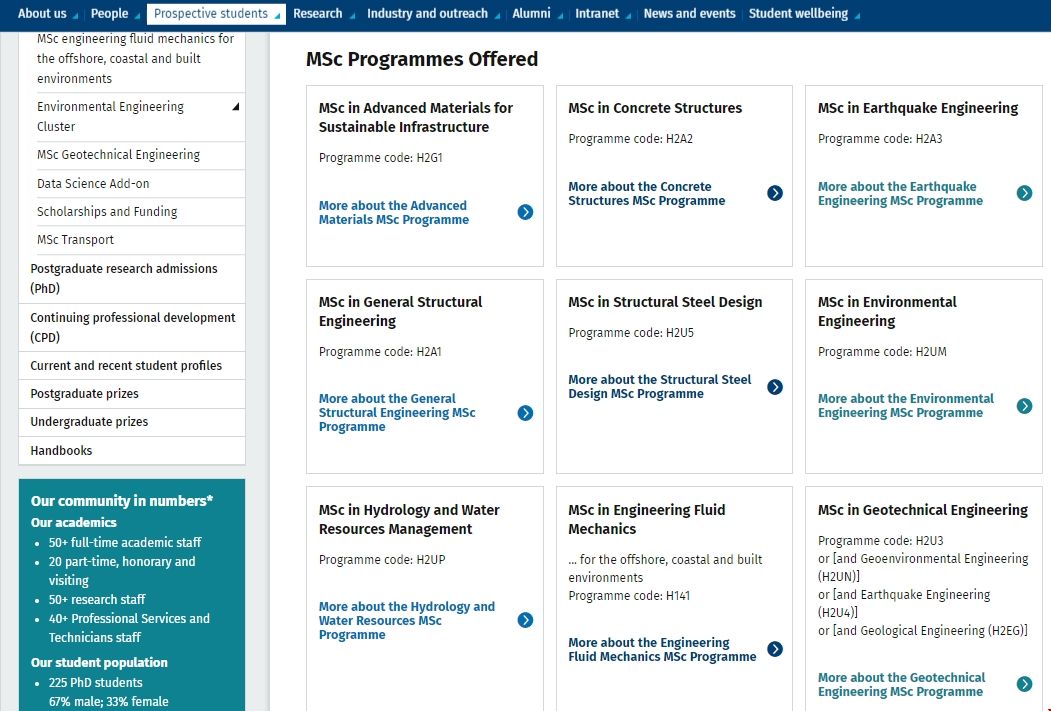Click arrow icon in Geotechnical Engineering card

click(x=1024, y=684)
